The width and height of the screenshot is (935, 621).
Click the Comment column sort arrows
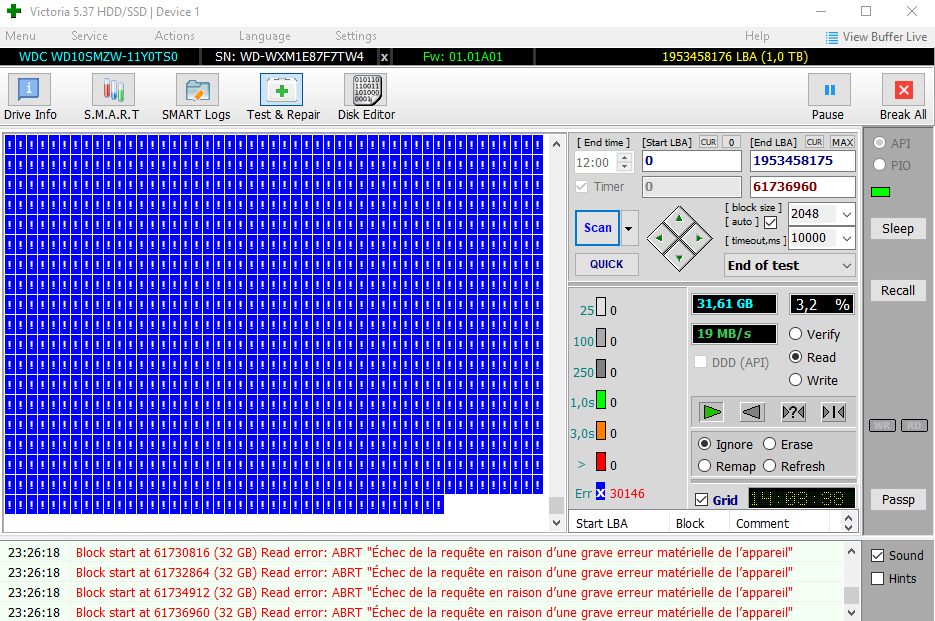point(849,523)
